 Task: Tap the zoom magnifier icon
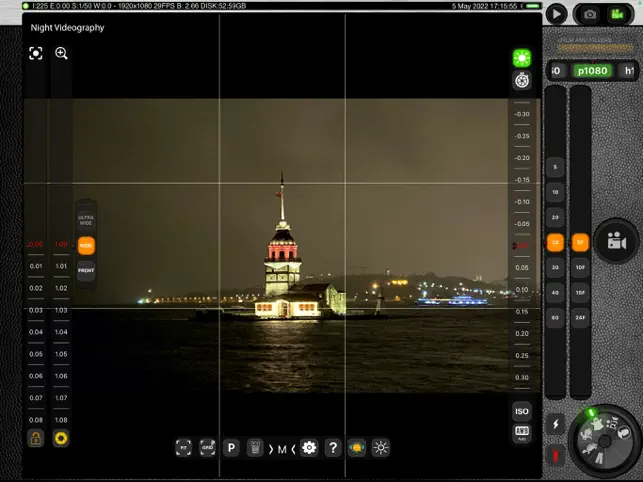pos(61,54)
